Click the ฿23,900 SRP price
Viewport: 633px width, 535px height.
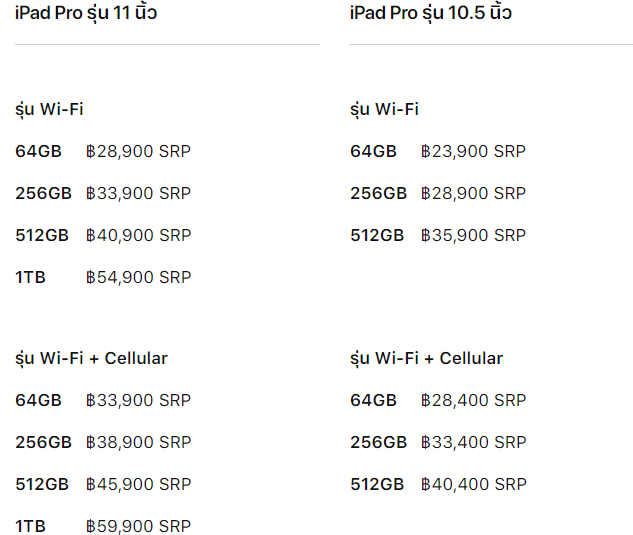coord(473,151)
